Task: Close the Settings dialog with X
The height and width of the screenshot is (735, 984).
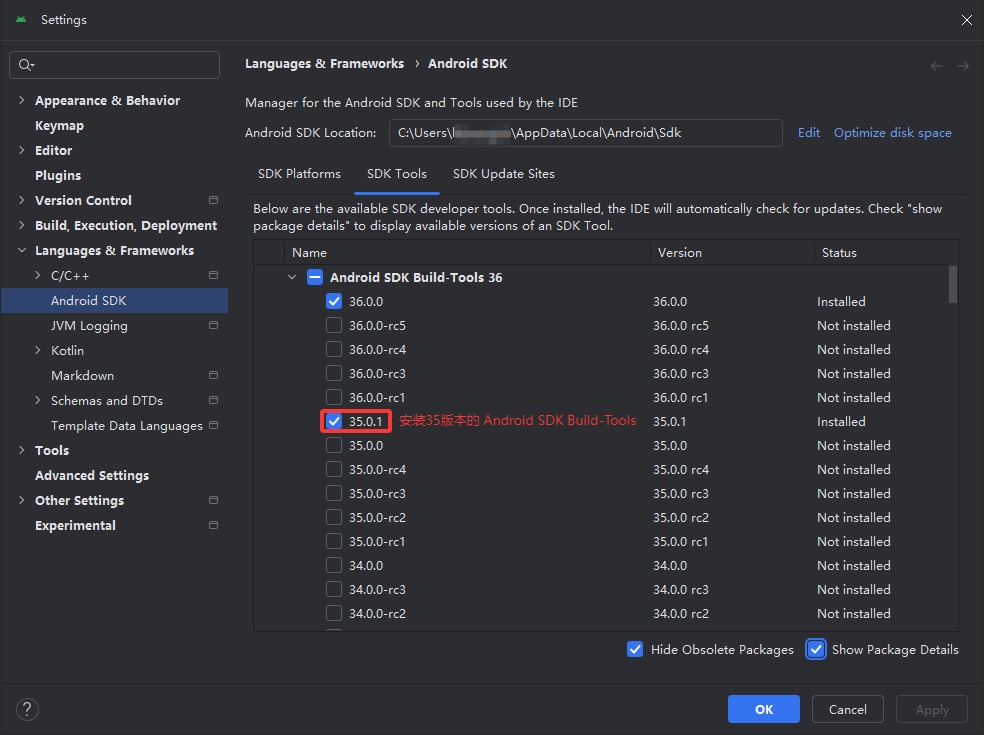Action: click(x=966, y=20)
